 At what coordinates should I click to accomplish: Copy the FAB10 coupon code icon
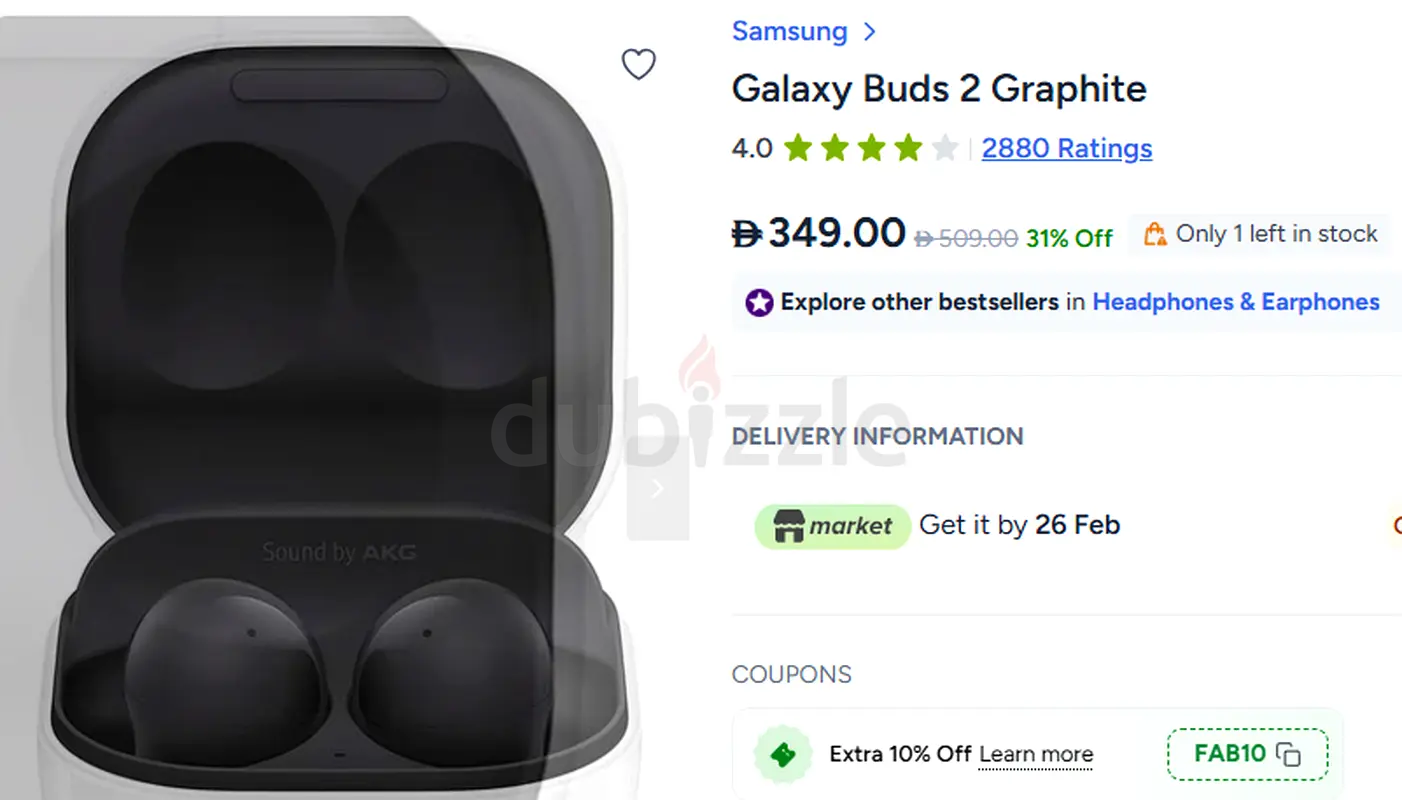click(x=1290, y=755)
